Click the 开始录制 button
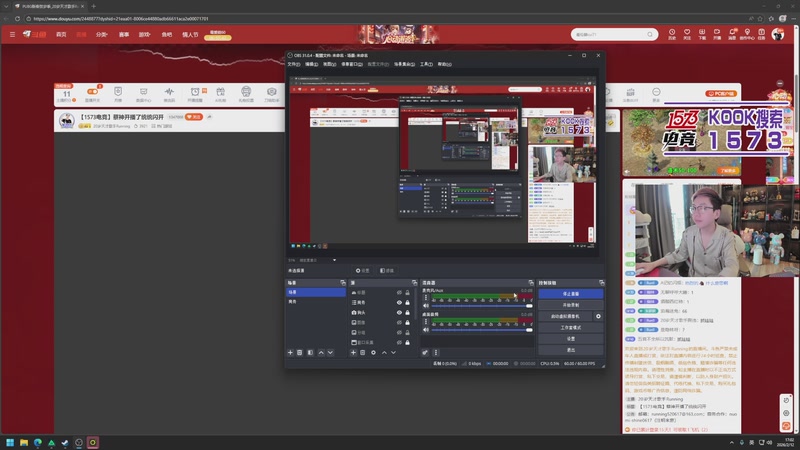This screenshot has height=450, width=800. (570, 305)
